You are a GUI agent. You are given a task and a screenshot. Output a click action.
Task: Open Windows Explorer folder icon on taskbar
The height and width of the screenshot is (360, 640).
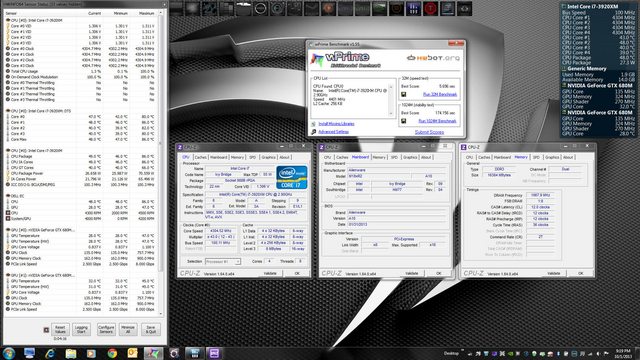coord(71,353)
